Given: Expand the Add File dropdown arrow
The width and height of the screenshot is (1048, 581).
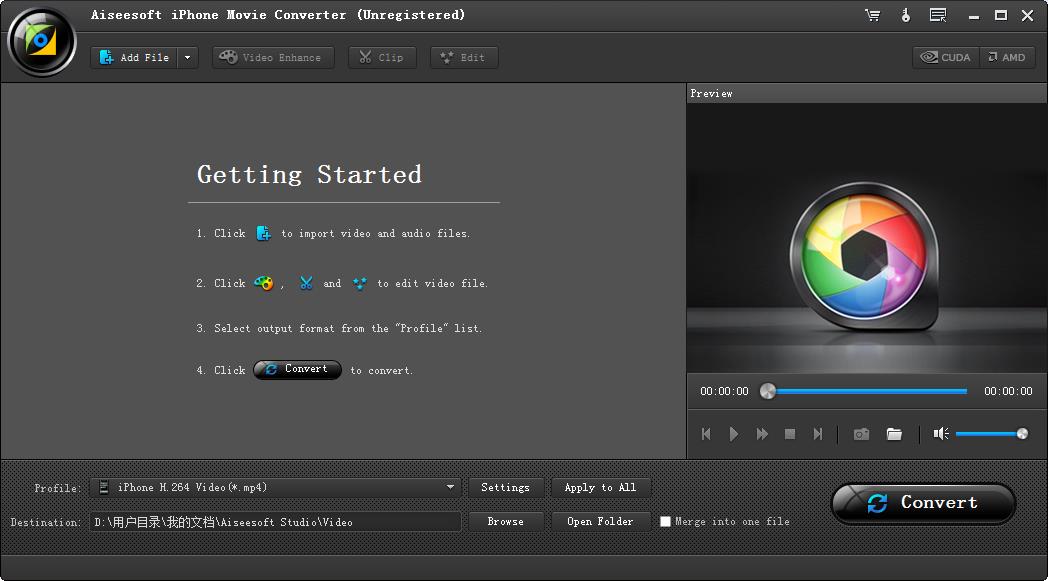Looking at the screenshot, I should pos(187,57).
